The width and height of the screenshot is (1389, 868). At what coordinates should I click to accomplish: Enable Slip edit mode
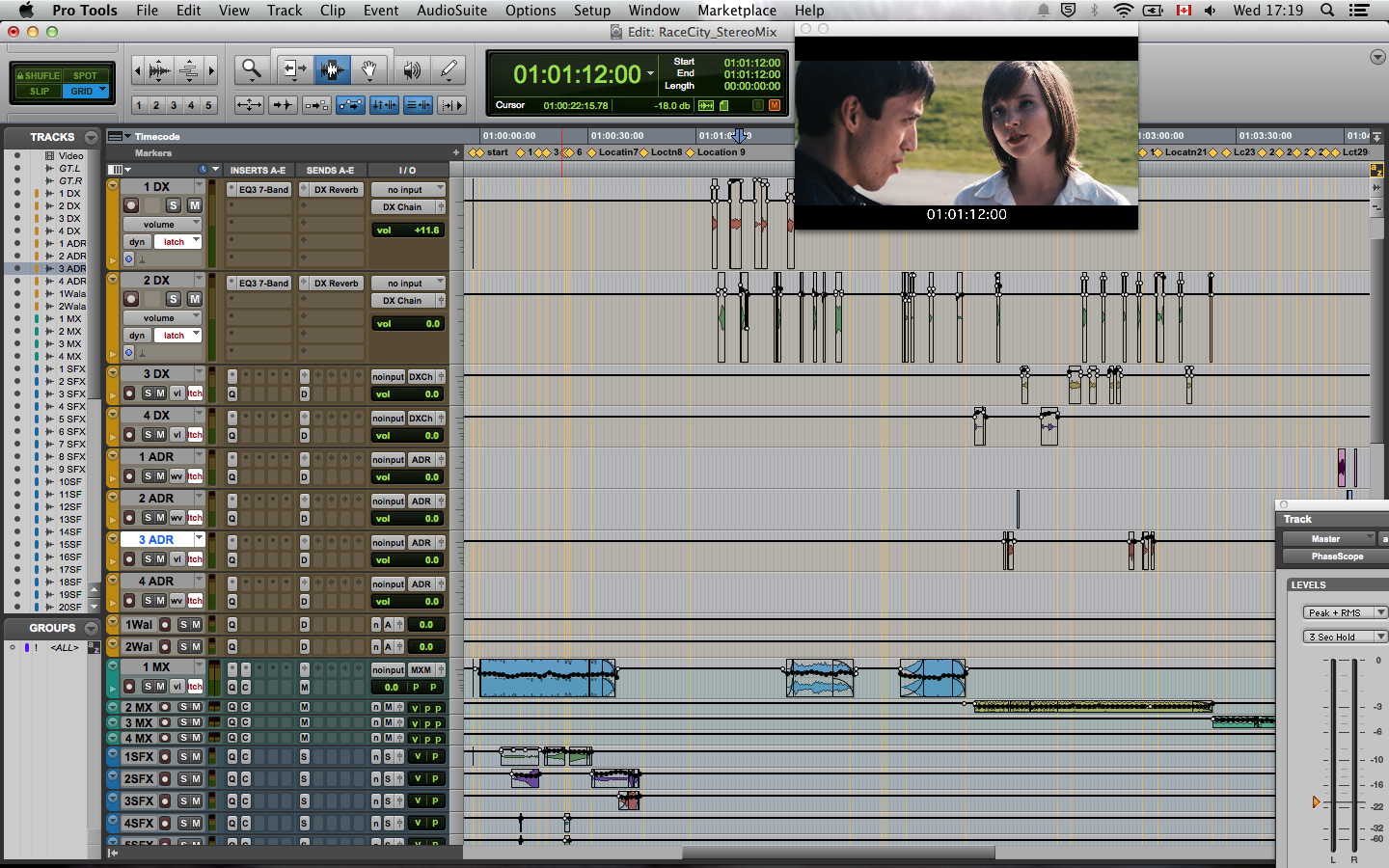pyautogui.click(x=40, y=92)
